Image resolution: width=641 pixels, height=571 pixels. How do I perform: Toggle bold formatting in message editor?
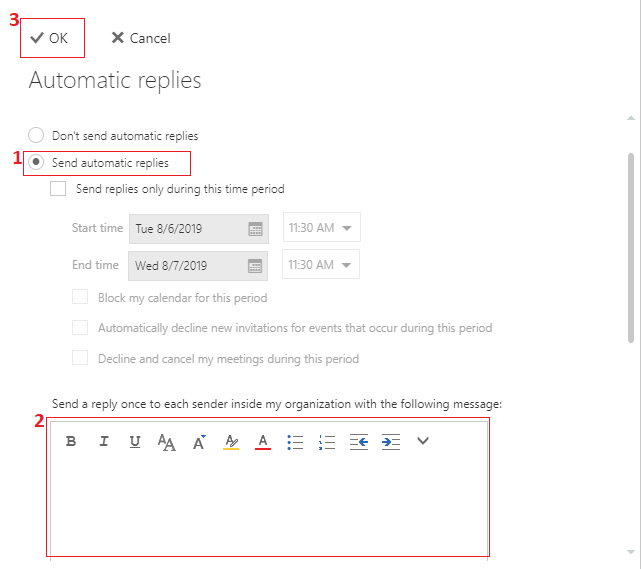click(71, 442)
